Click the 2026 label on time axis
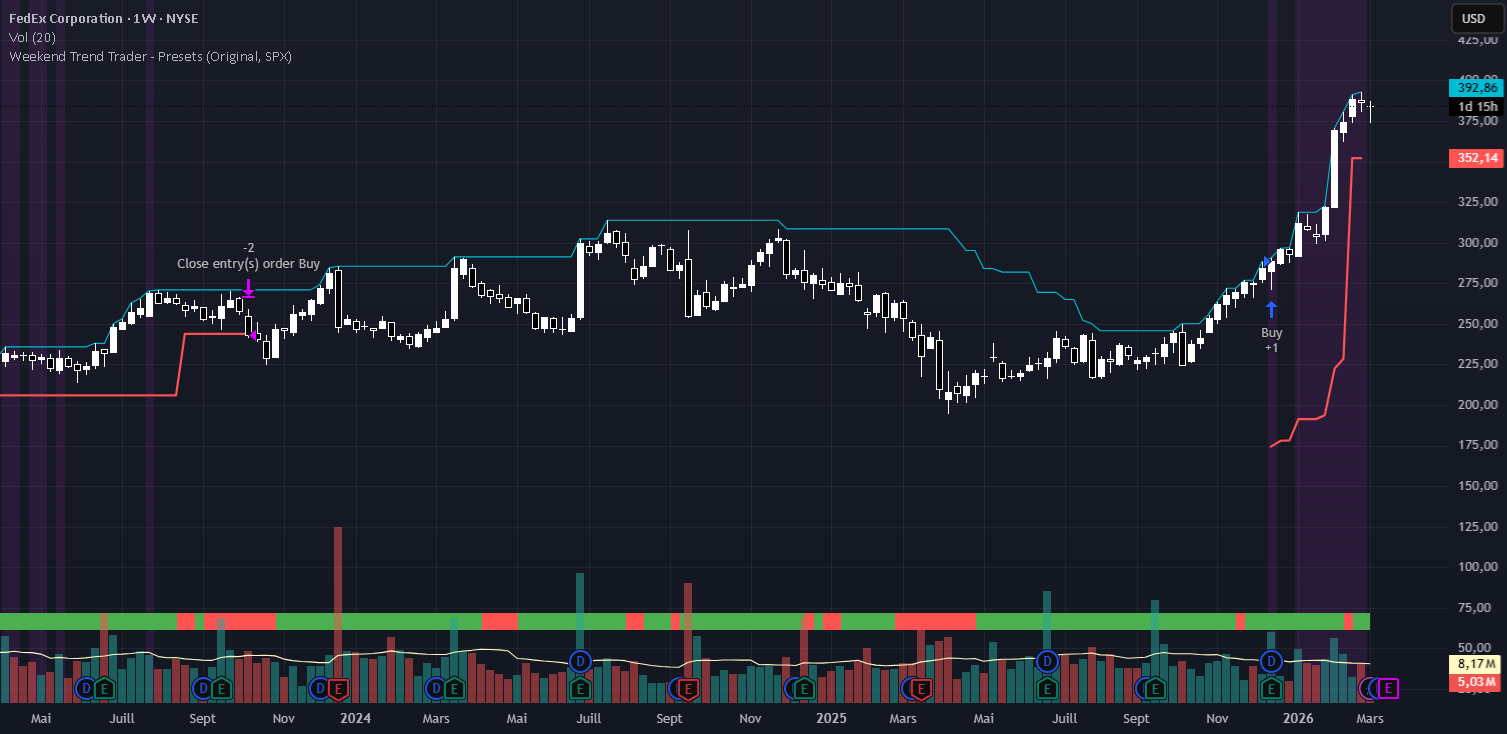 coord(1298,718)
